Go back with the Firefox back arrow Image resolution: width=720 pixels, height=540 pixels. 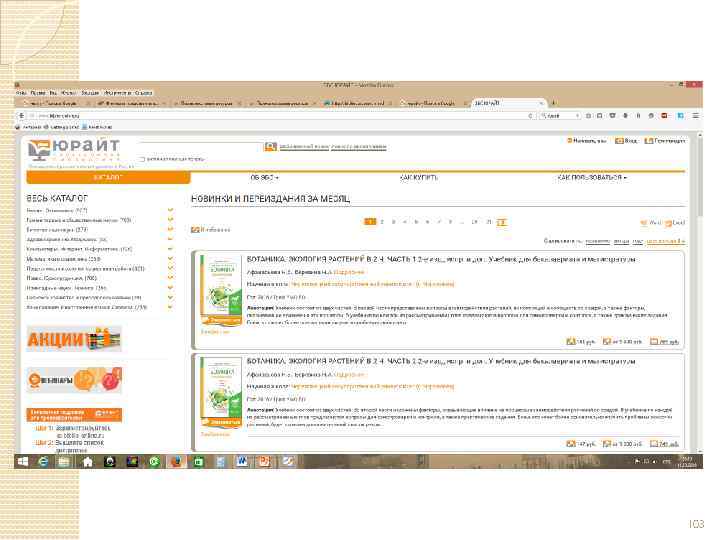pyautogui.click(x=22, y=116)
